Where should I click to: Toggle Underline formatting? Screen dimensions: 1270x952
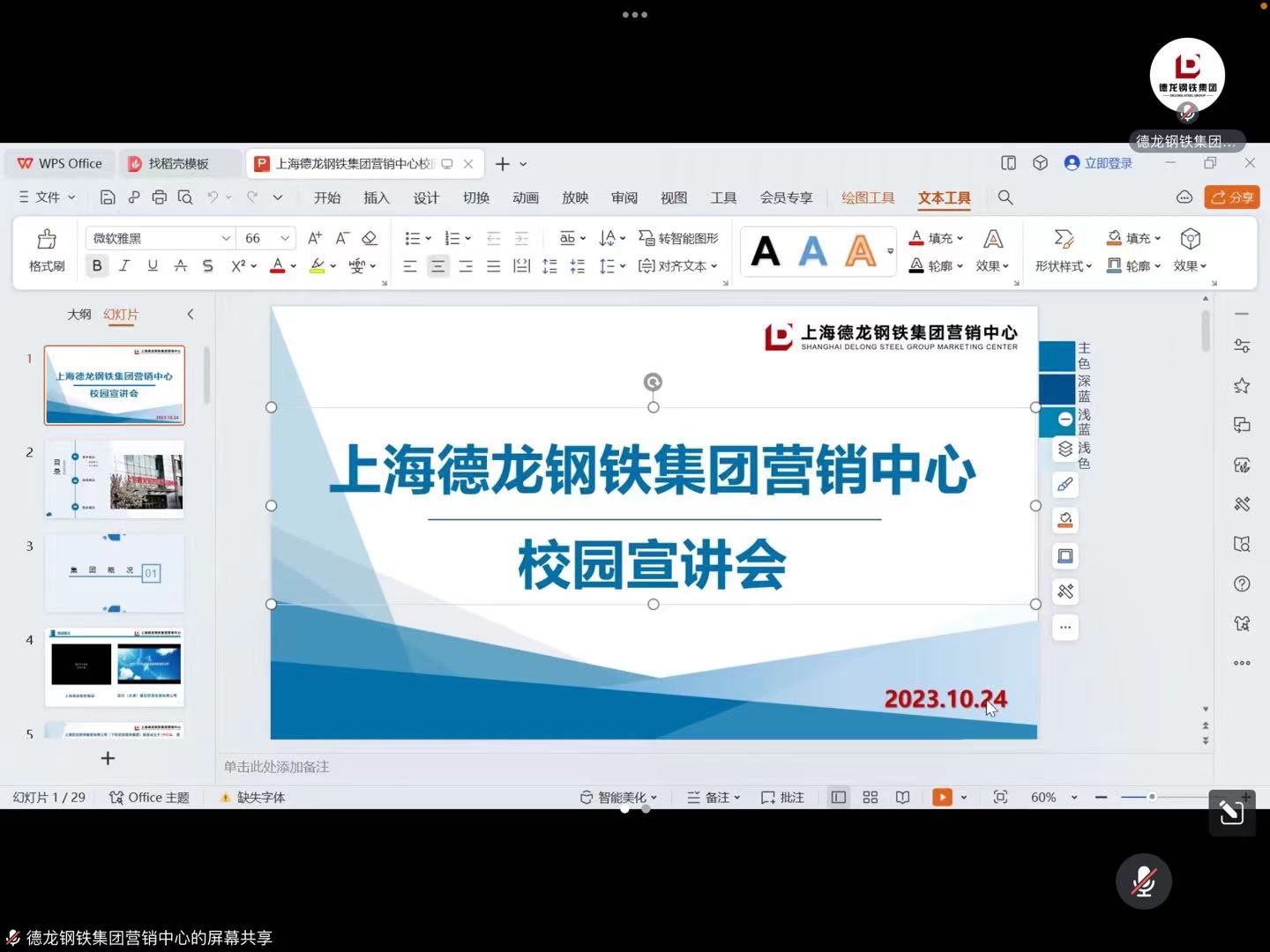click(x=153, y=265)
